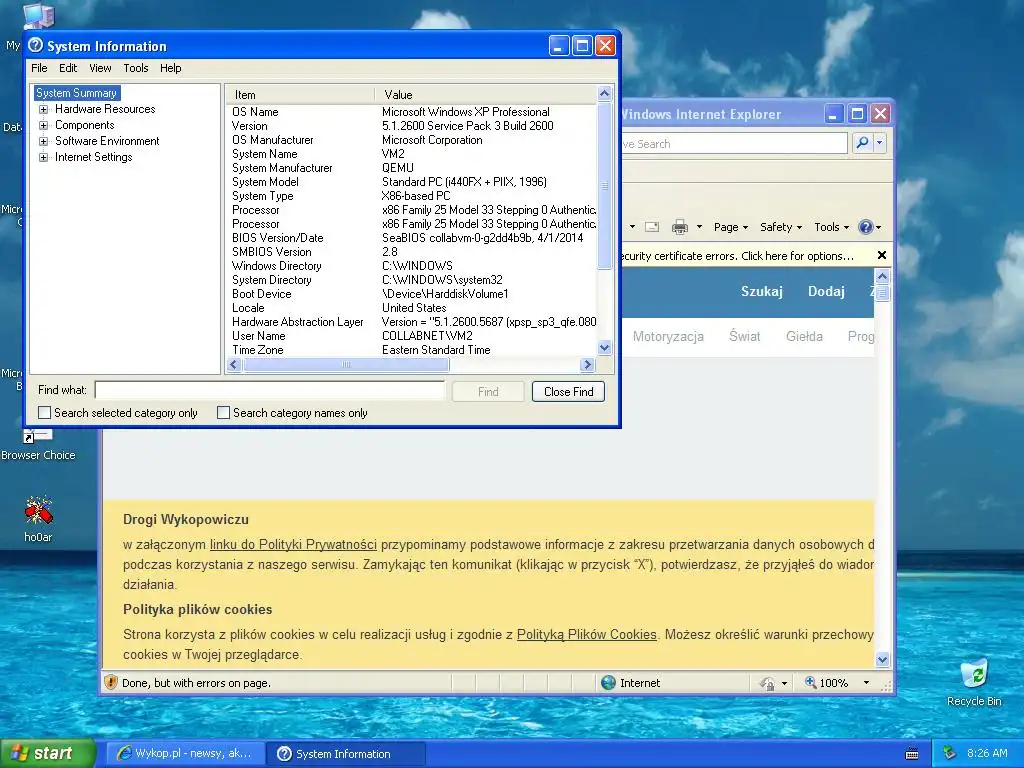1024x768 pixels.
Task: Click the Live Search box in IE
Action: tap(733, 144)
